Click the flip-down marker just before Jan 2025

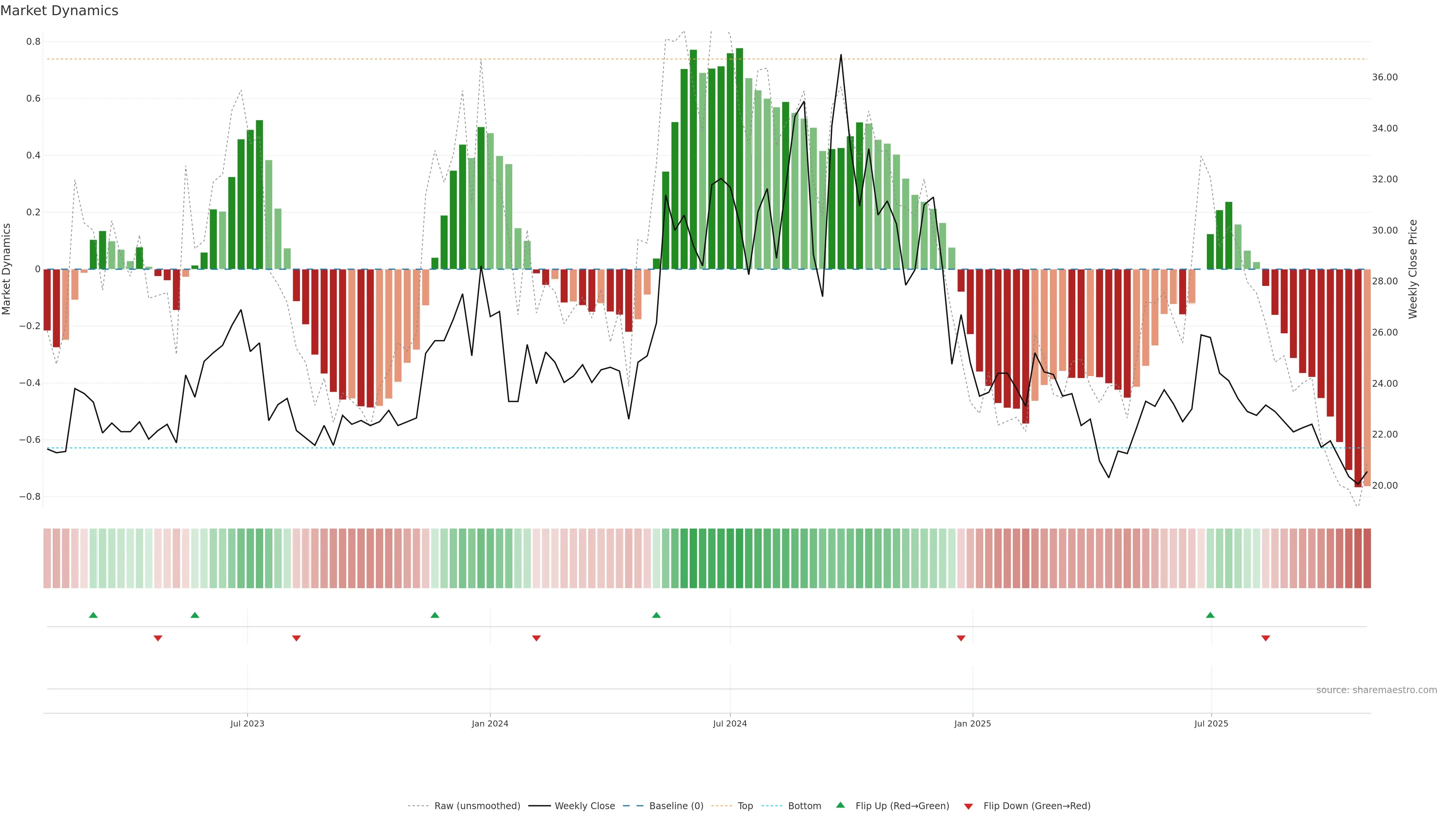click(x=961, y=638)
